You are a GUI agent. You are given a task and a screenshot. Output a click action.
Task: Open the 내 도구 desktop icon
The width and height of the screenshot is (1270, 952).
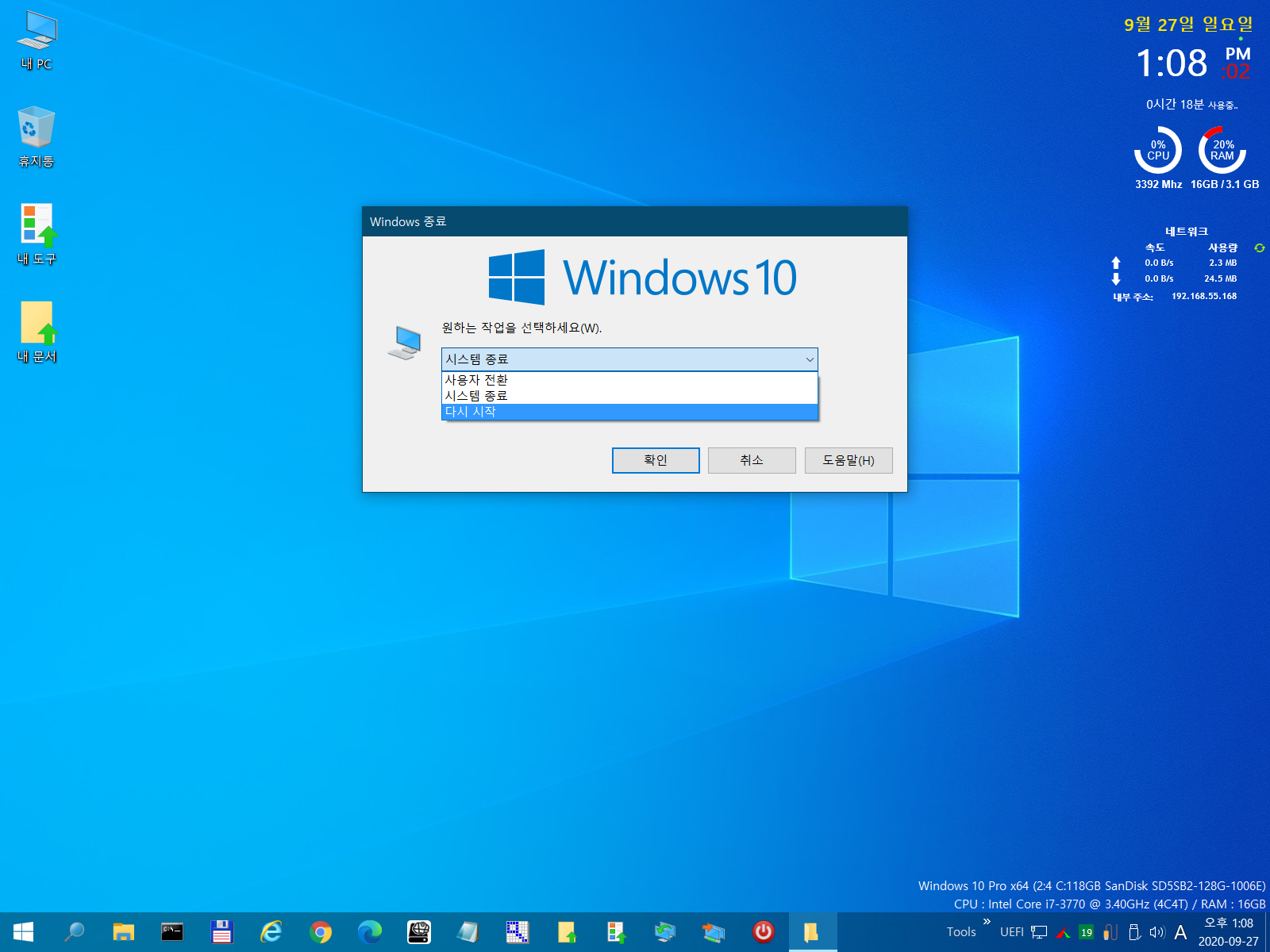click(37, 235)
